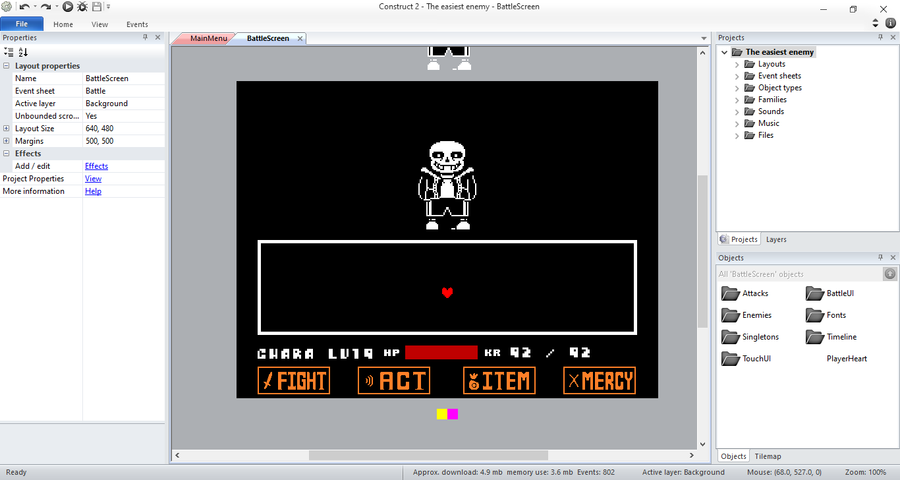Save the project with the floppy icon
Viewport: 900px width, 480px height.
tap(97, 7)
